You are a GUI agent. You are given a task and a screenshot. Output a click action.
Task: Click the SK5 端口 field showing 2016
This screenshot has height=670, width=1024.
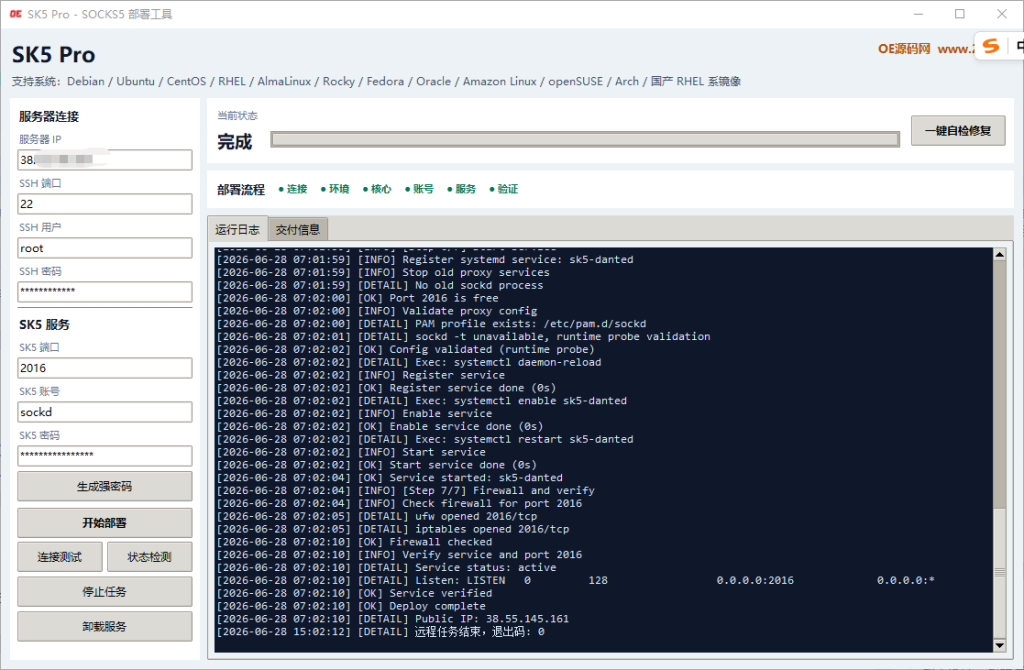pyautogui.click(x=104, y=368)
